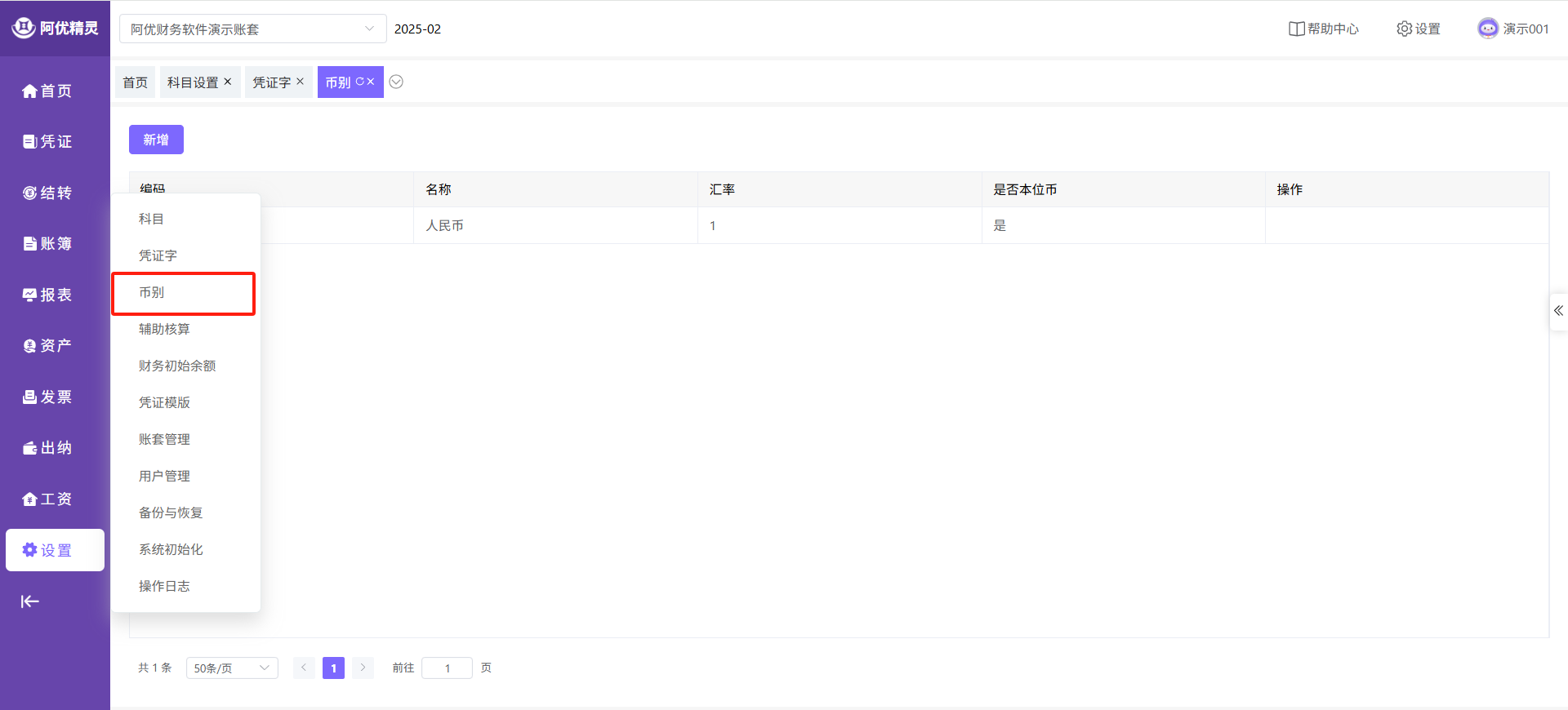
Task: Click the 新增 button
Action: (x=156, y=140)
